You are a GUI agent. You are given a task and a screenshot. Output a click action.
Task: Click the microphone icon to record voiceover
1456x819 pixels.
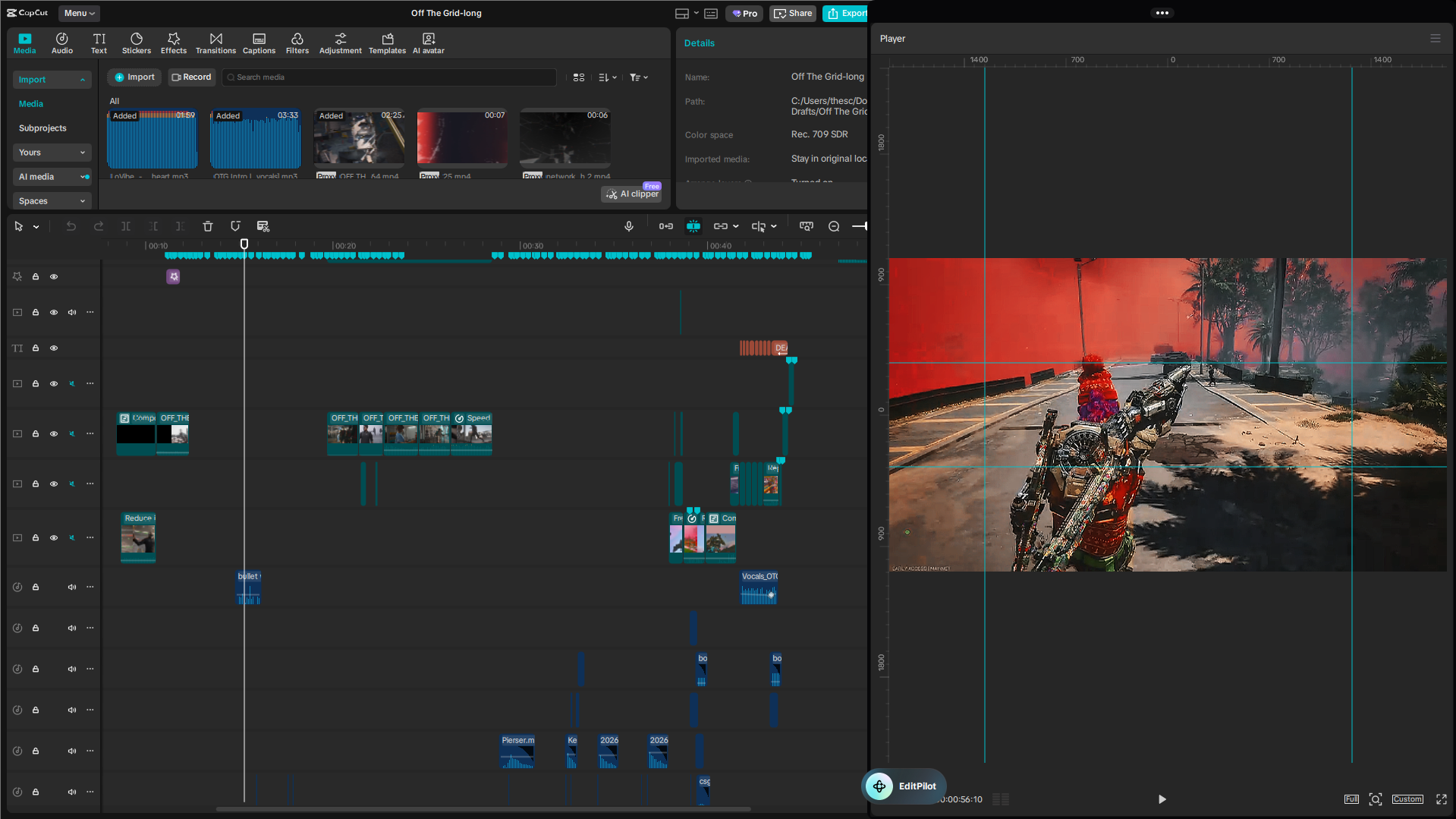coord(629,225)
